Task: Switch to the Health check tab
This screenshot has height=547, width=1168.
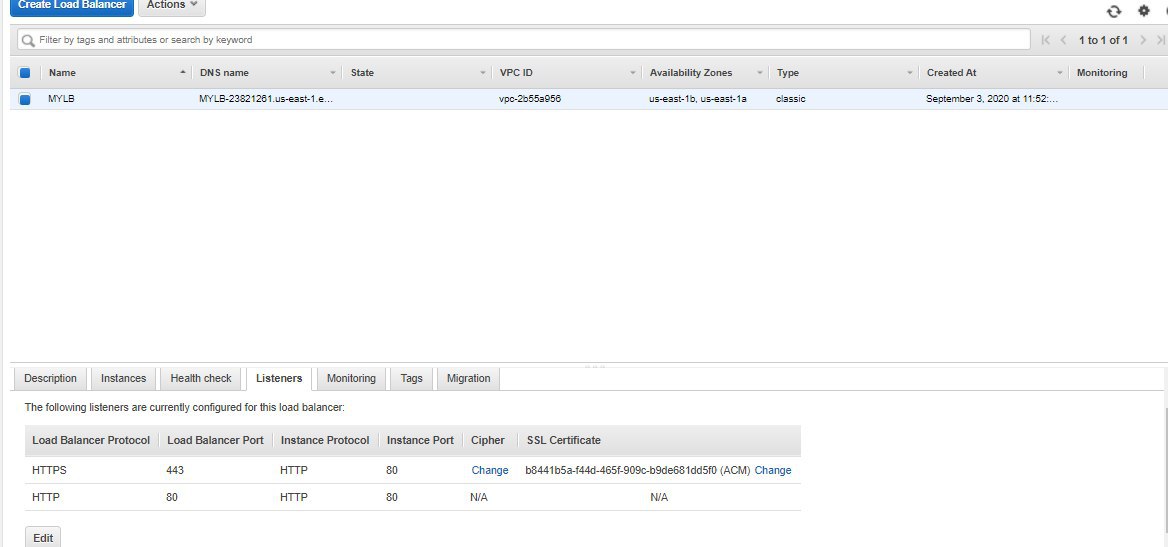Action: (x=201, y=379)
